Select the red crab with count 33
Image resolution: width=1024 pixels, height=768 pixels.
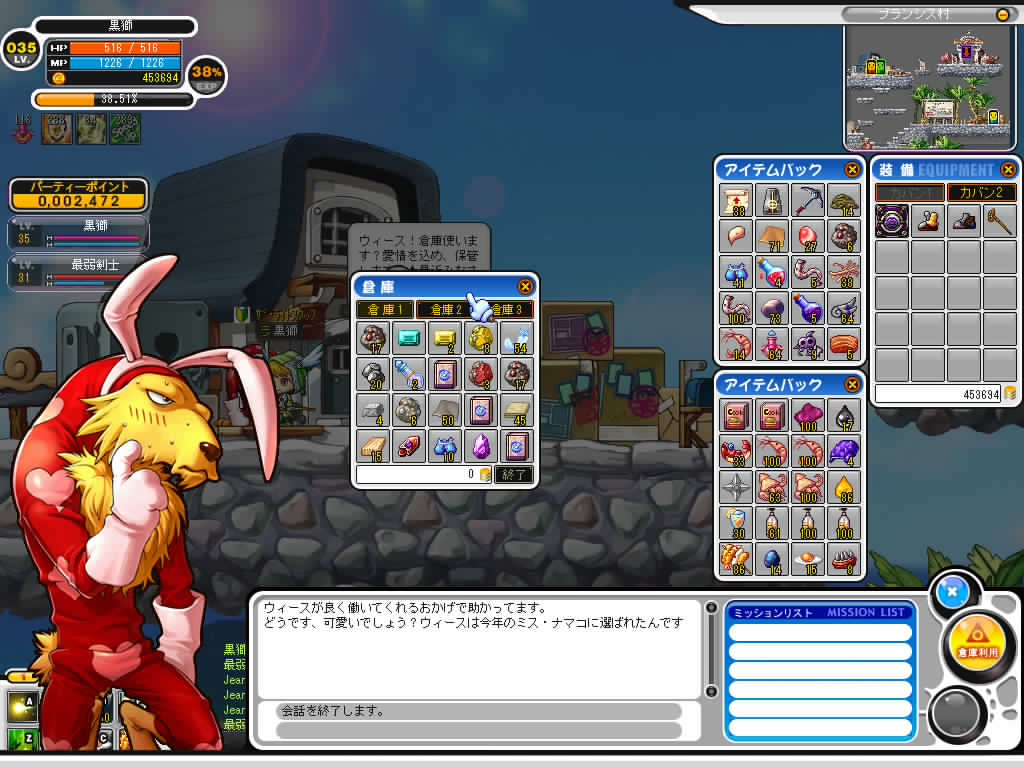click(735, 451)
